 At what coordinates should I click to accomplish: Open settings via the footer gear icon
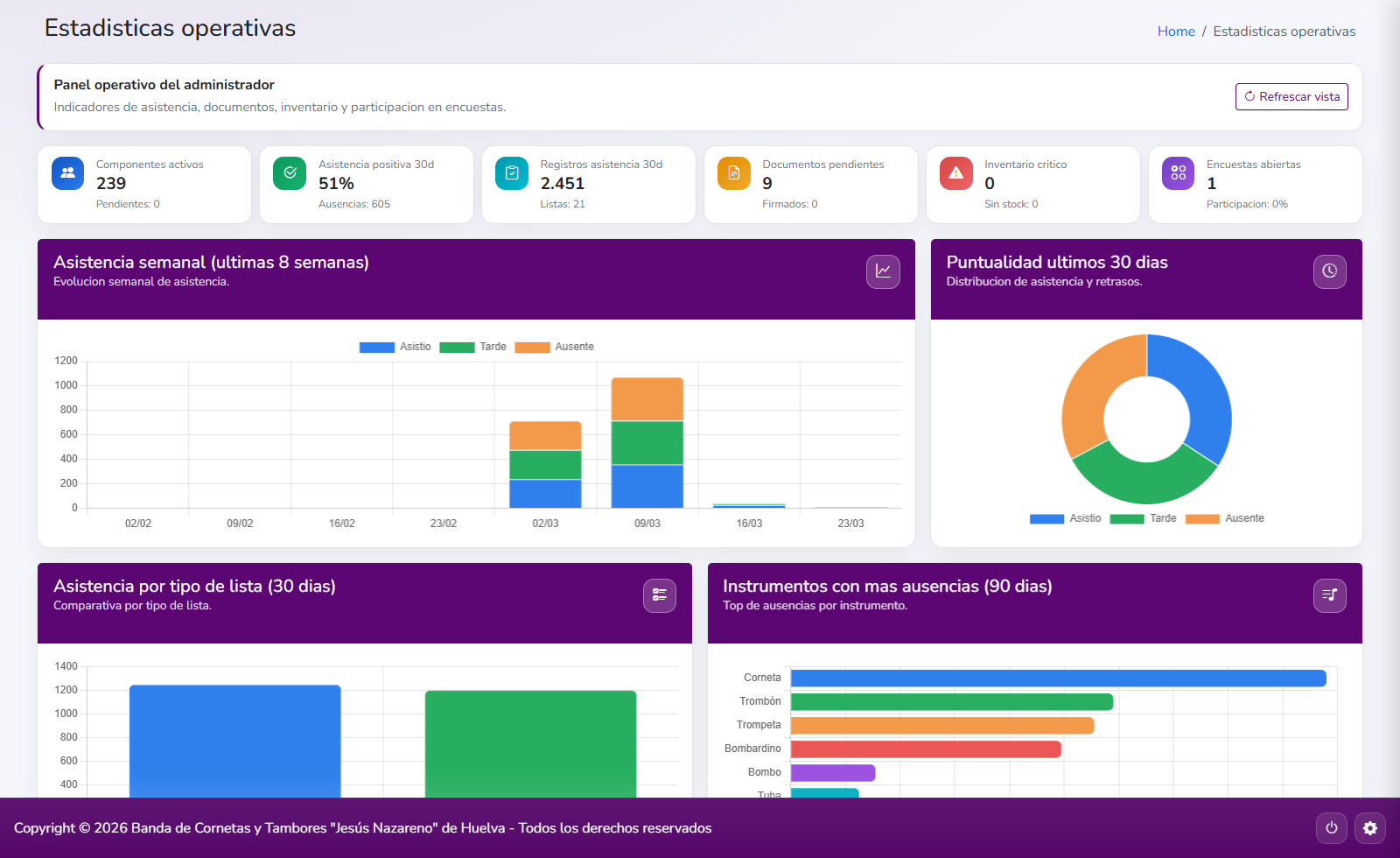(x=1370, y=828)
